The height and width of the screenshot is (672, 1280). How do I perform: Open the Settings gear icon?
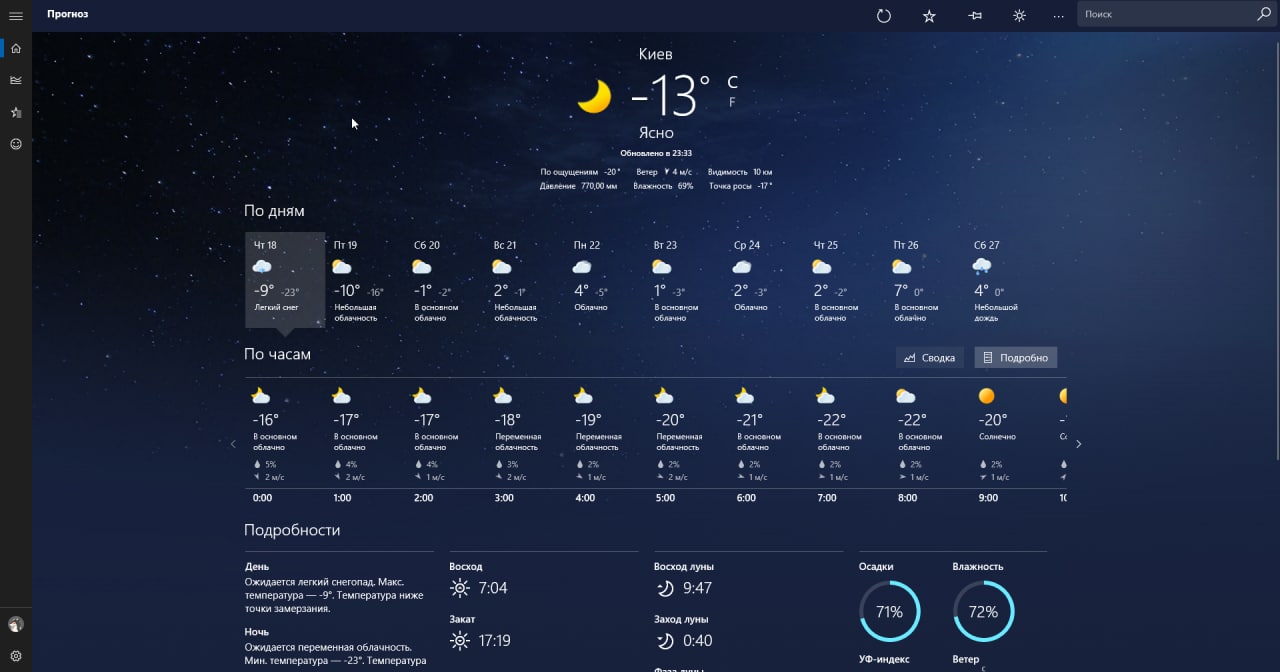[x=16, y=656]
